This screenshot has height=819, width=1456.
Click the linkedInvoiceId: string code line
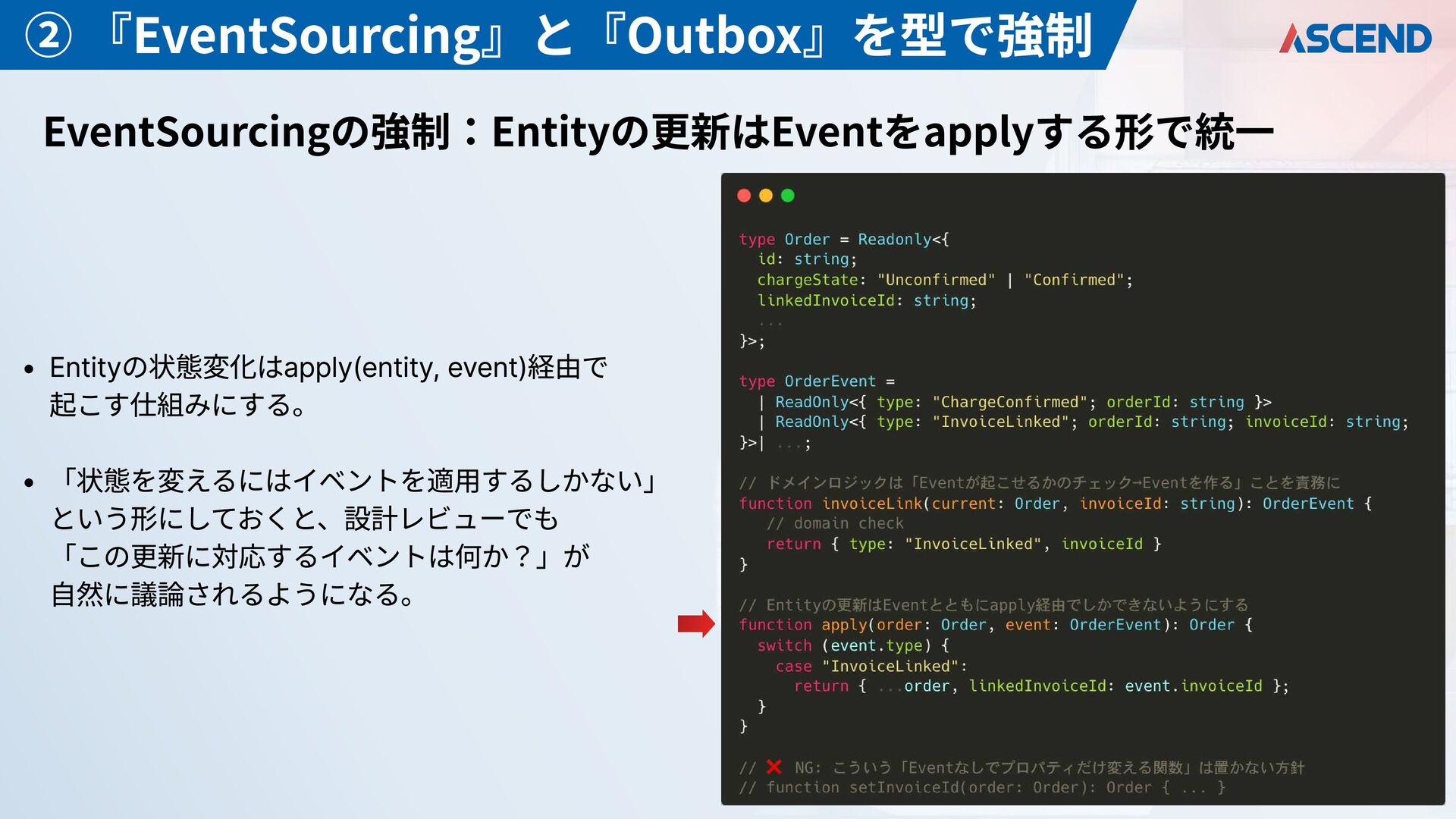click(x=866, y=300)
